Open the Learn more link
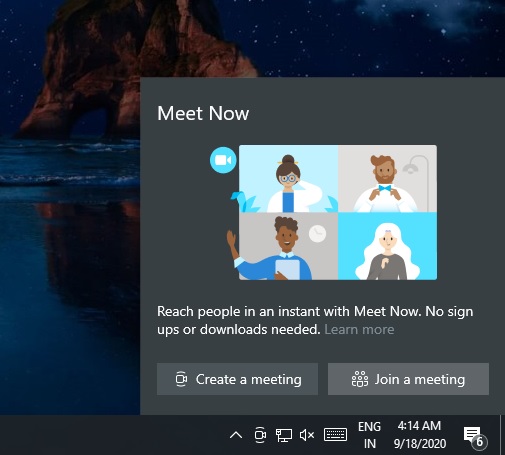 coord(359,329)
